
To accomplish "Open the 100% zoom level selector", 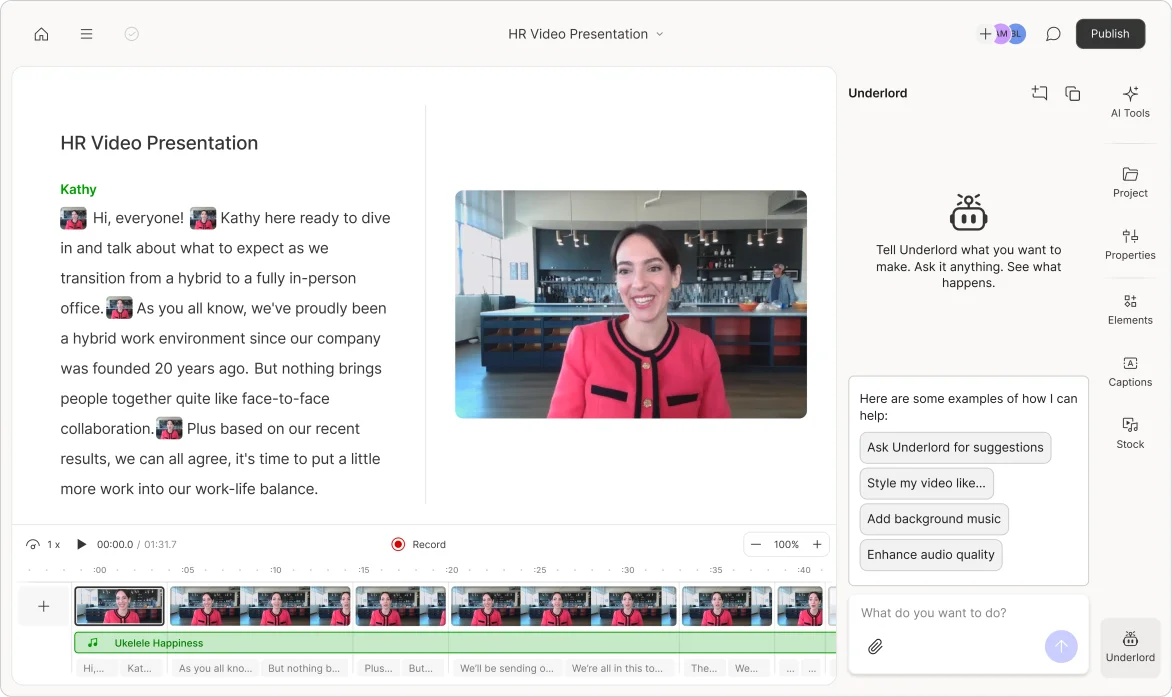I will (786, 544).
